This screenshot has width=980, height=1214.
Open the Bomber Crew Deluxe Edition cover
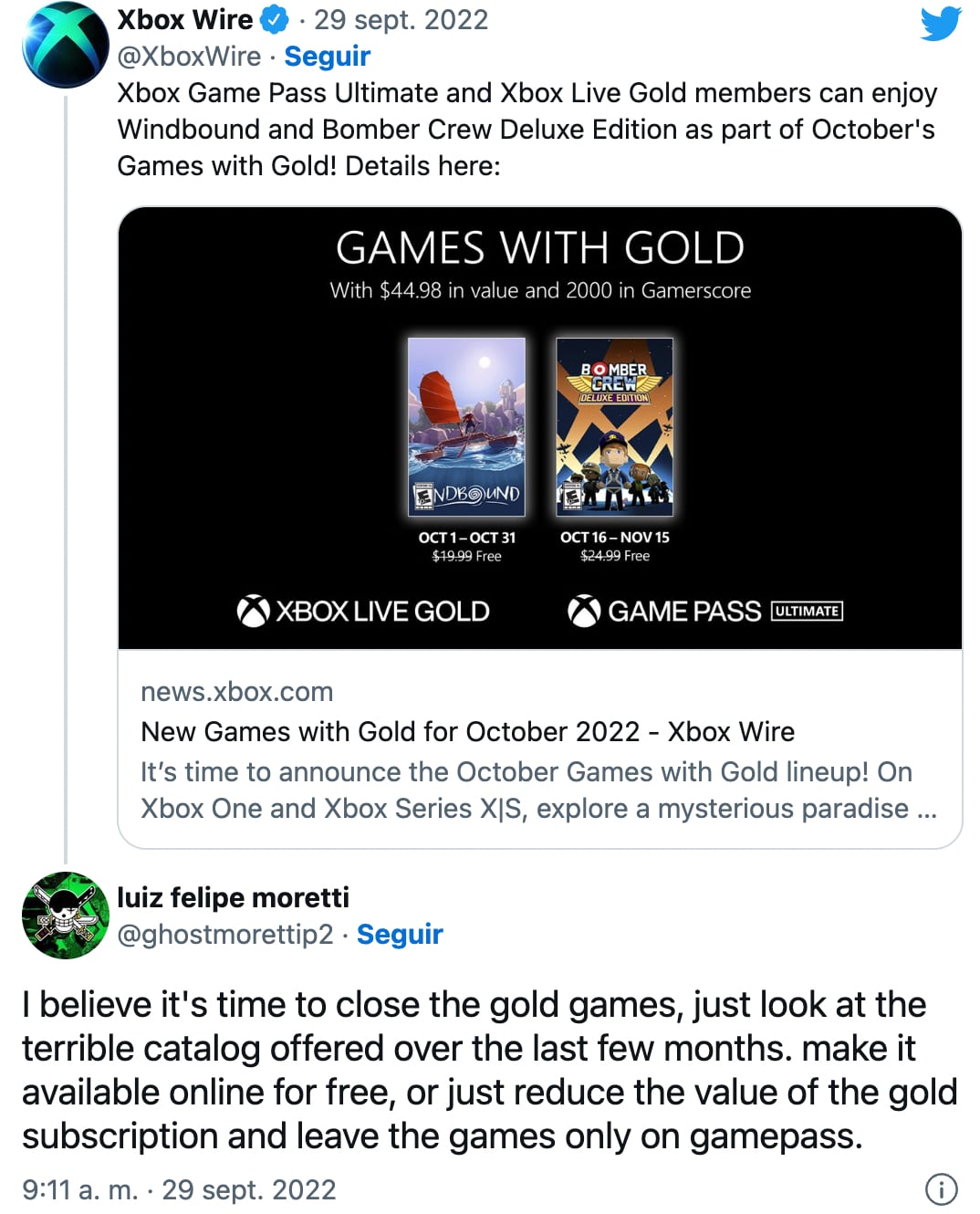[614, 426]
